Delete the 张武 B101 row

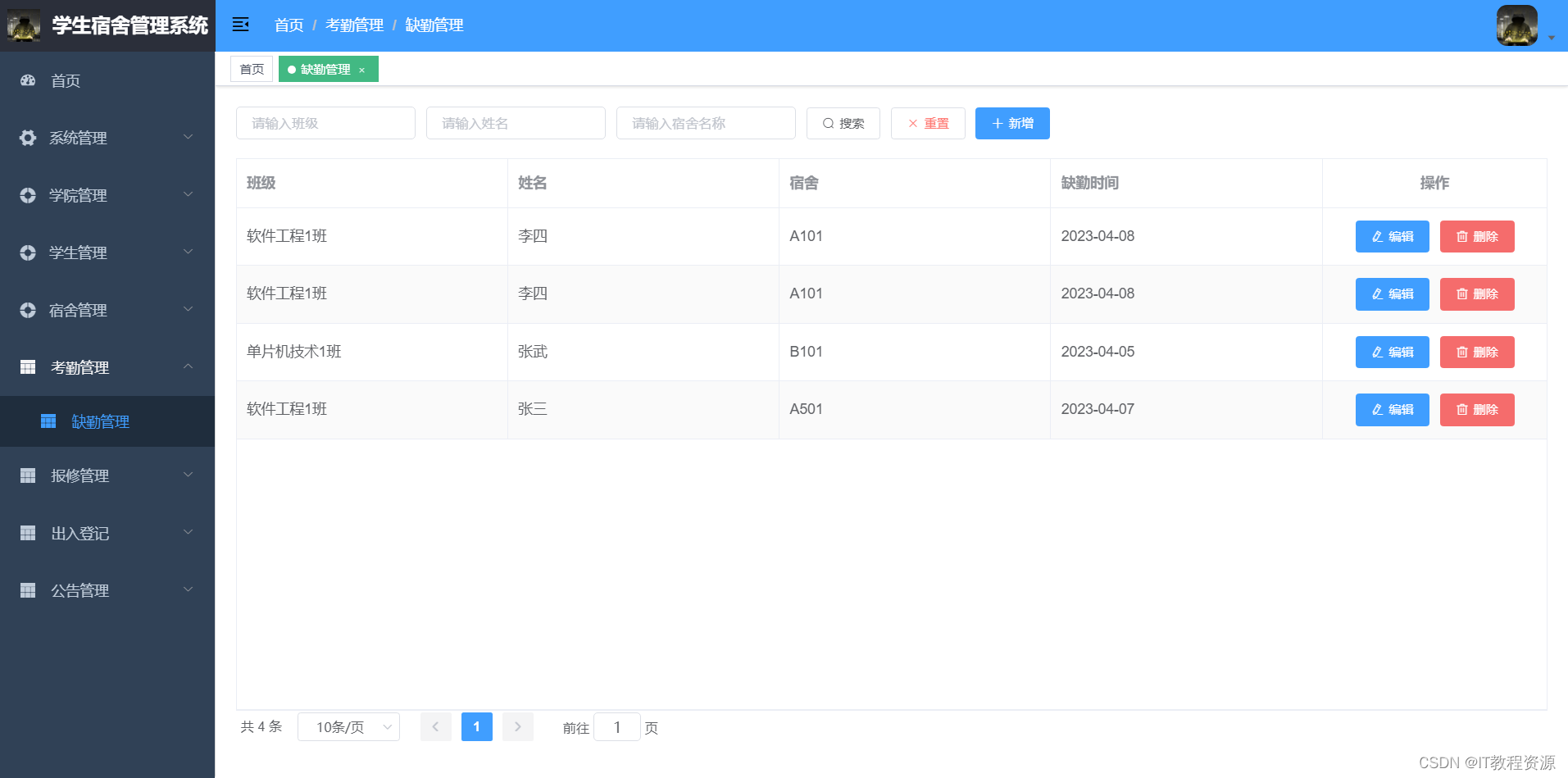1477,352
